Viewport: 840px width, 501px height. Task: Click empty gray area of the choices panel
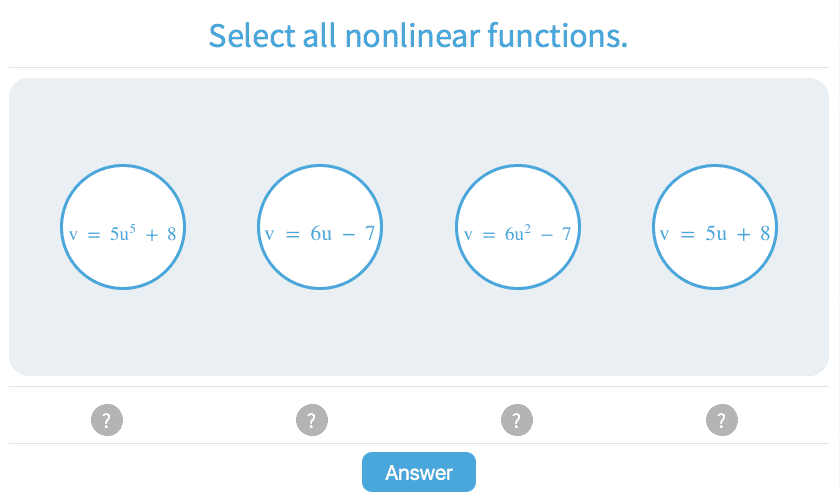click(x=418, y=330)
